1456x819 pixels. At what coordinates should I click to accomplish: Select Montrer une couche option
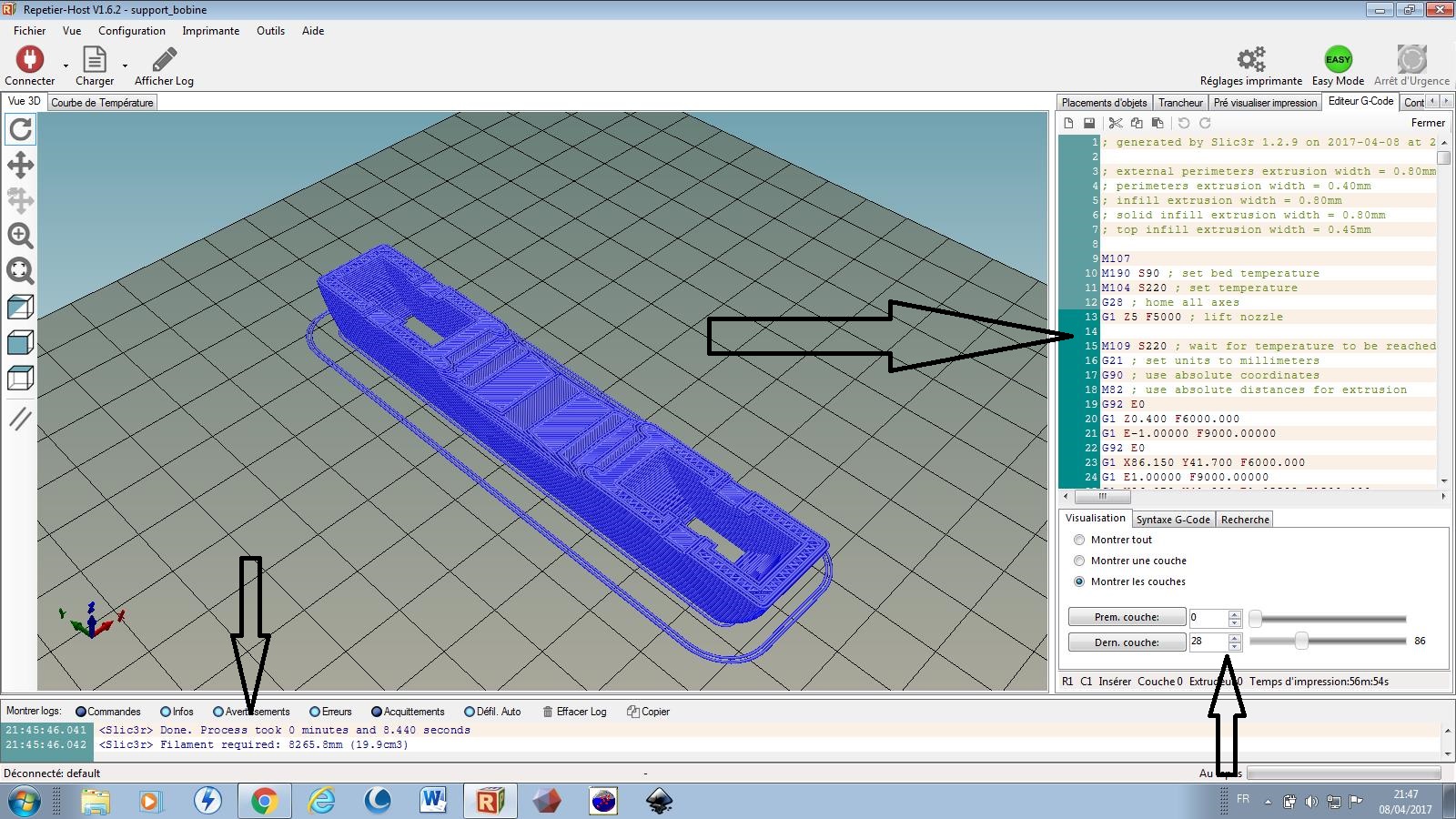point(1079,561)
